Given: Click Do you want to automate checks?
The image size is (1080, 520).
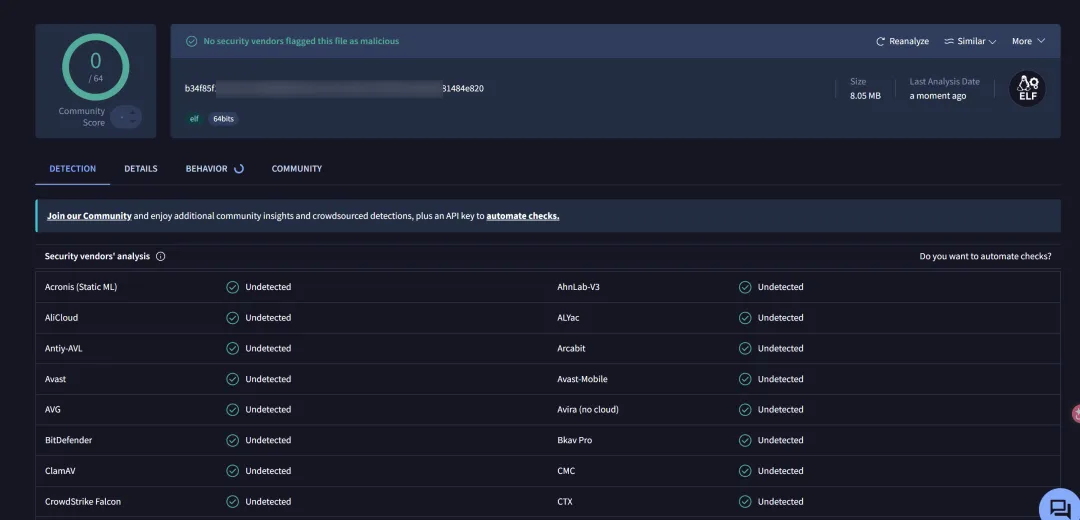Looking at the screenshot, I should point(985,256).
